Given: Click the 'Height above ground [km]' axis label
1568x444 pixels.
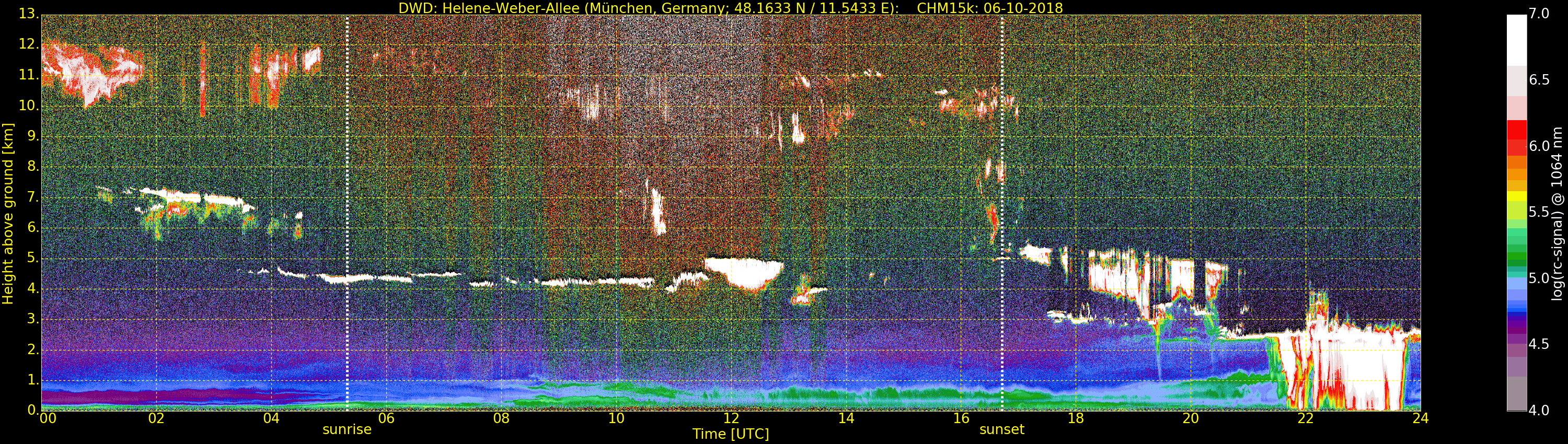Looking at the screenshot, I should click(x=8, y=214).
